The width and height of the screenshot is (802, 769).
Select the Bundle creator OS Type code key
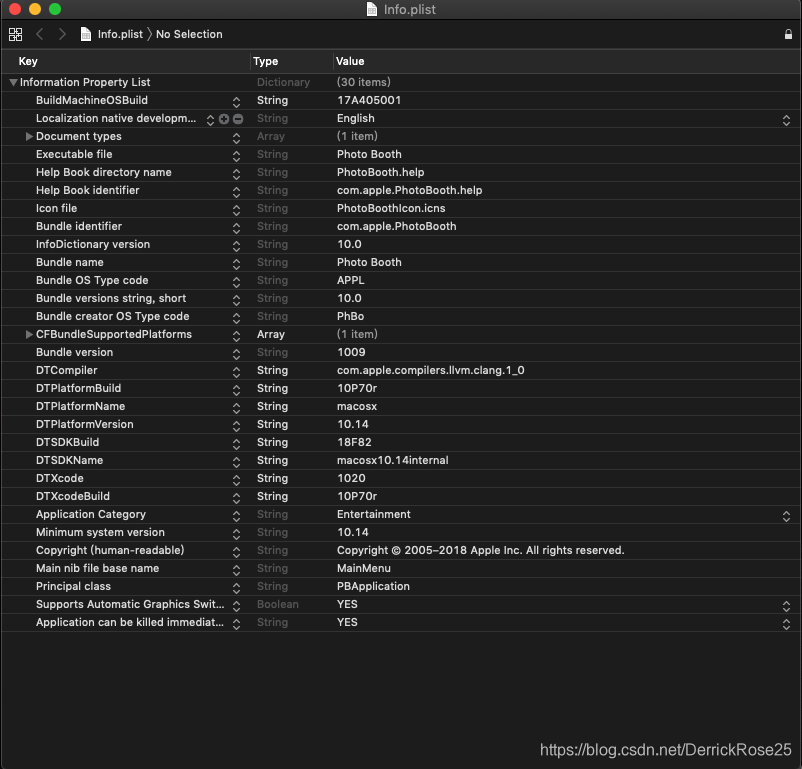click(113, 316)
